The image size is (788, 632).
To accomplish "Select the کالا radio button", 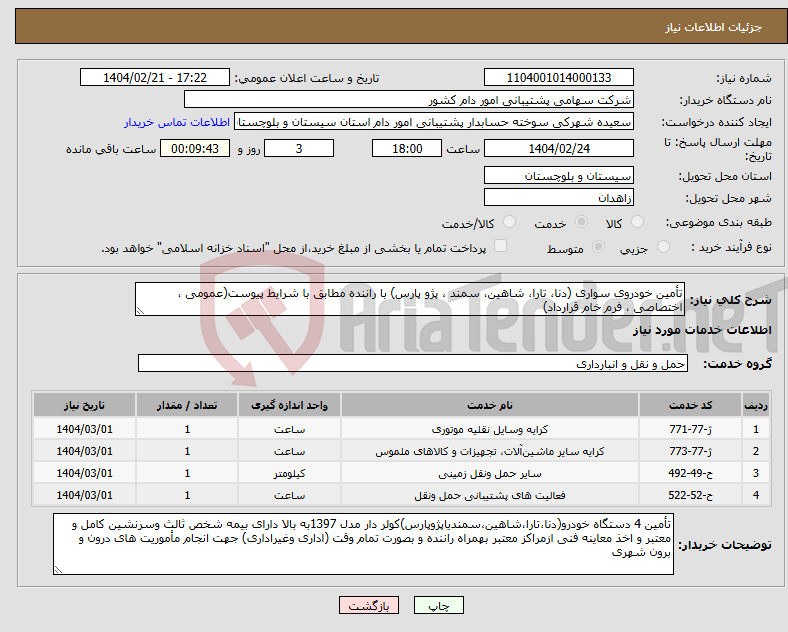I will 637,222.
